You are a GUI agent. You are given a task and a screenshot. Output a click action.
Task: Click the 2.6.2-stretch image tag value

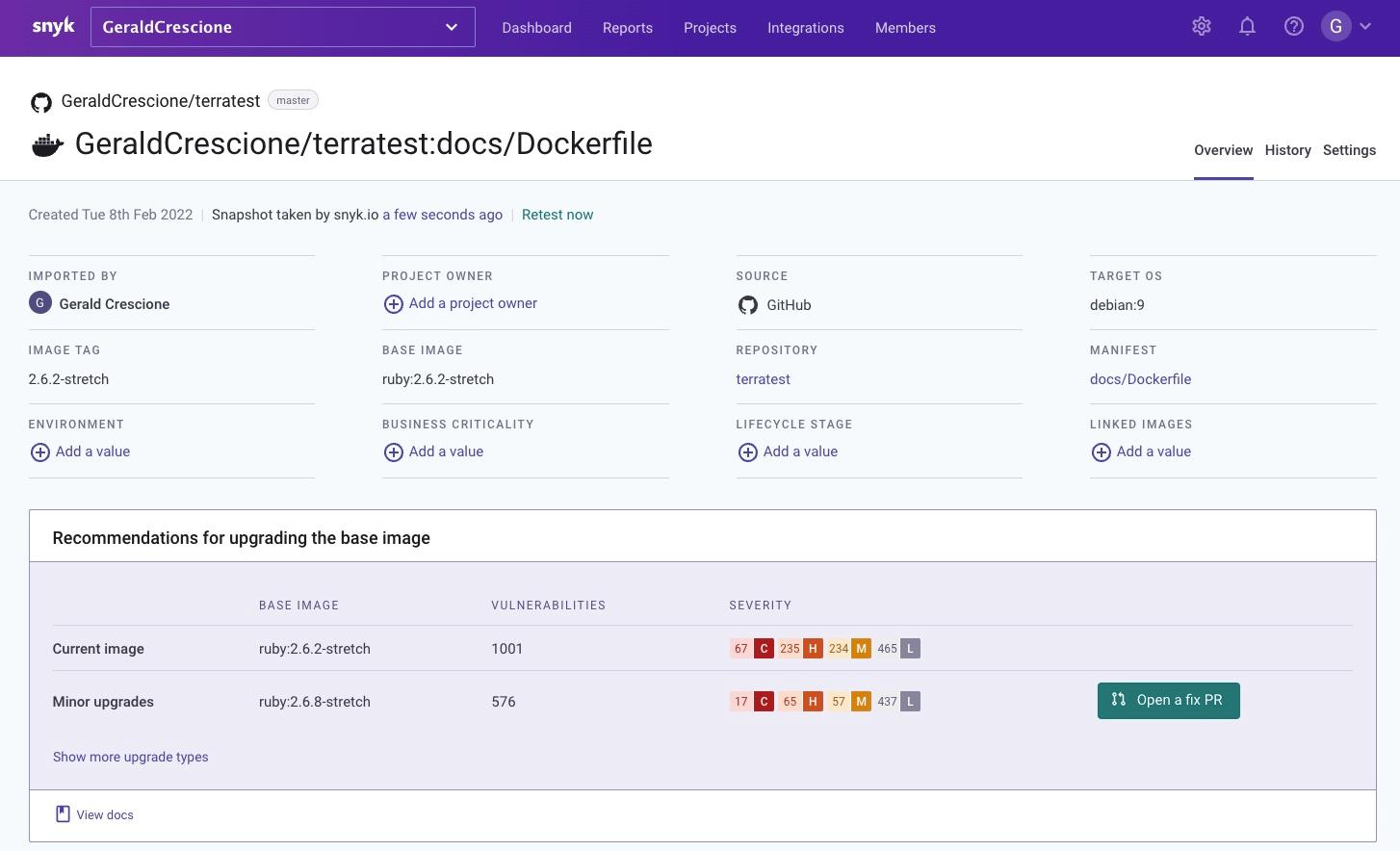(68, 379)
